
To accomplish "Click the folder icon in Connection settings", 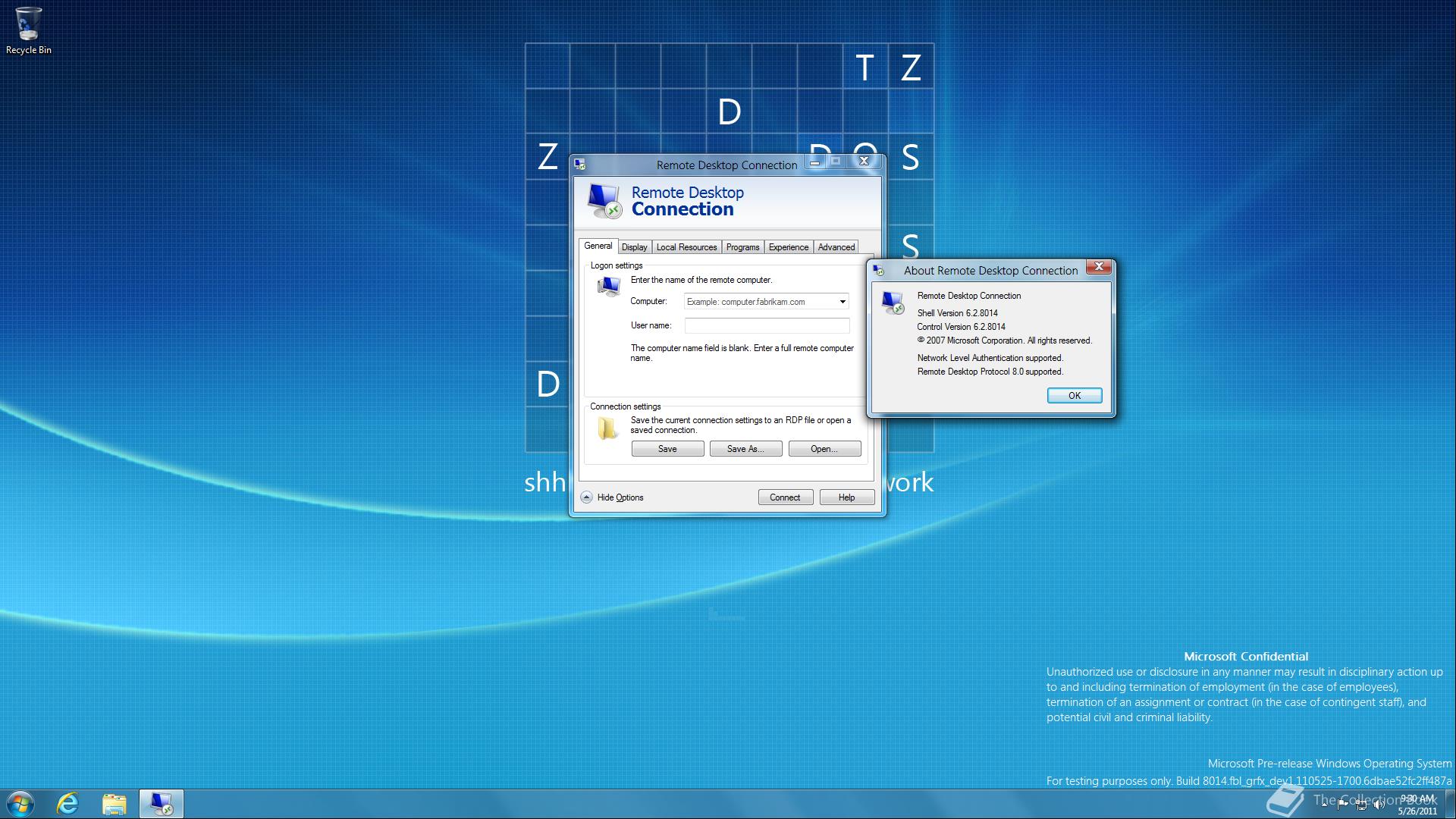I will point(607,428).
